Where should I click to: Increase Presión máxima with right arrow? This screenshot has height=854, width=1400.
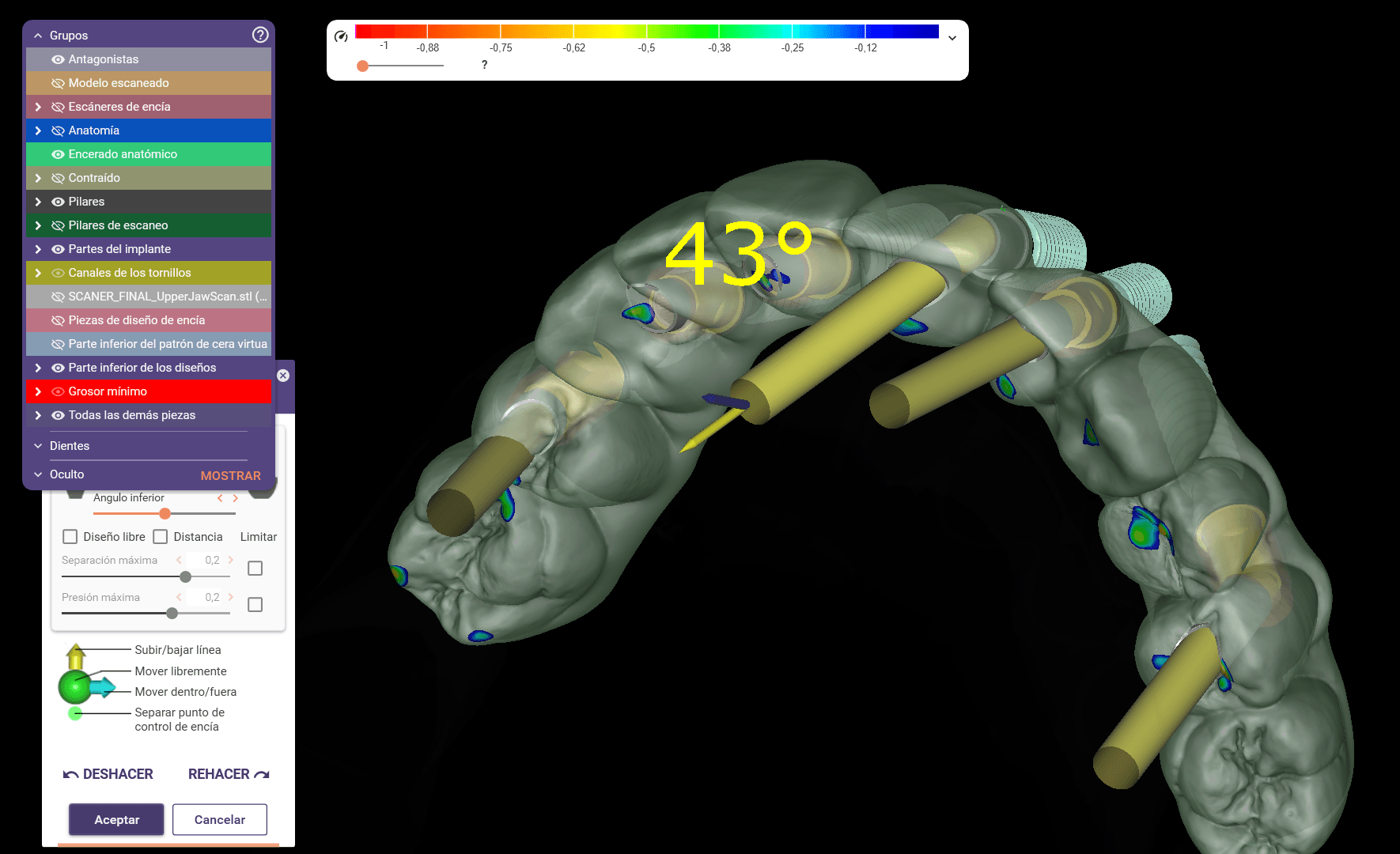231,597
